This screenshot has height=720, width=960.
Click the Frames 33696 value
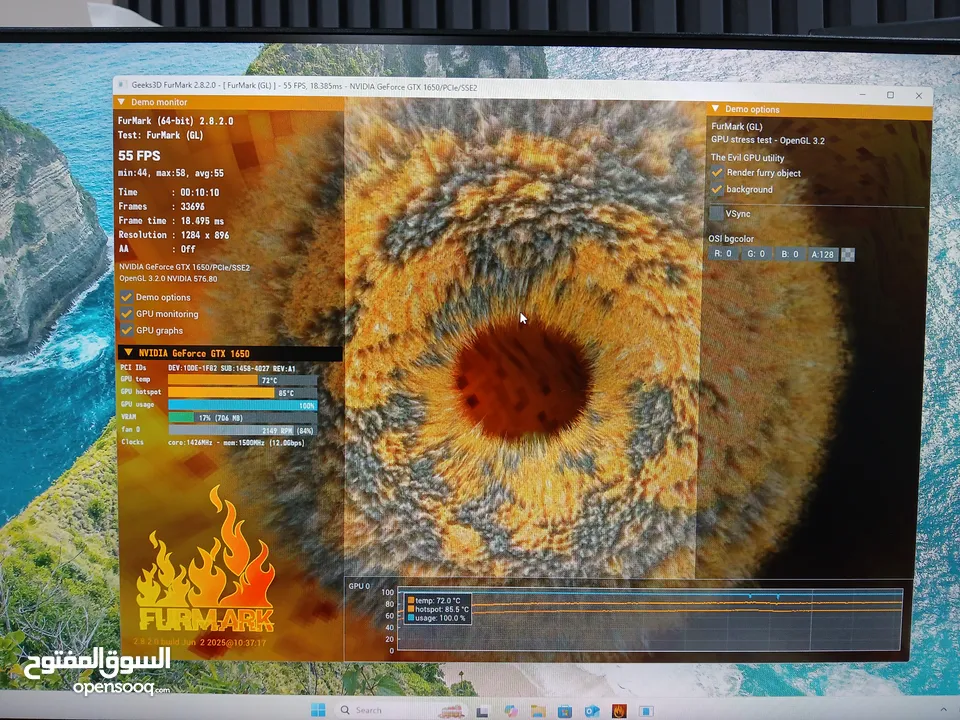tap(193, 206)
